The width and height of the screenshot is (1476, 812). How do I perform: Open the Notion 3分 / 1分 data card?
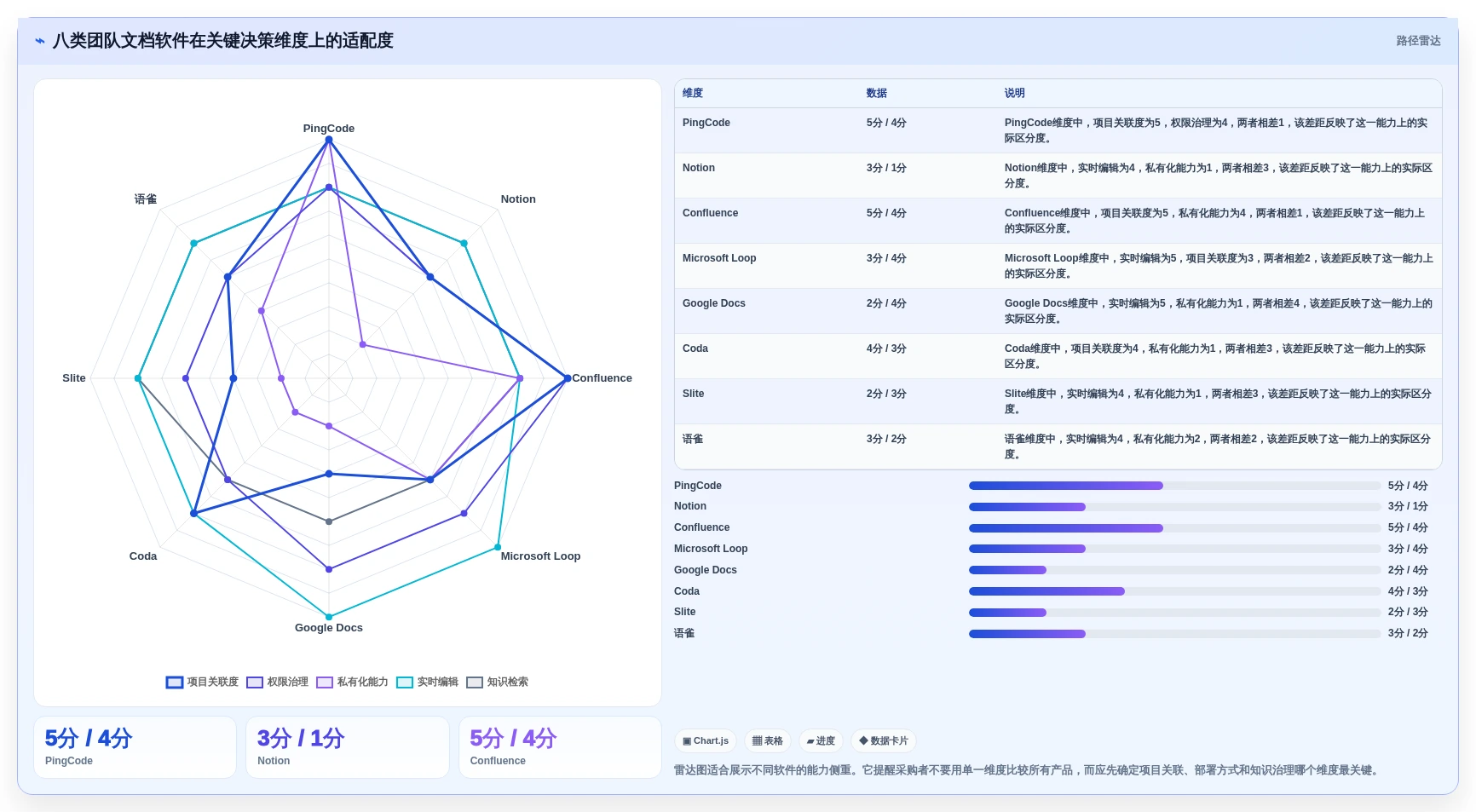pos(348,747)
